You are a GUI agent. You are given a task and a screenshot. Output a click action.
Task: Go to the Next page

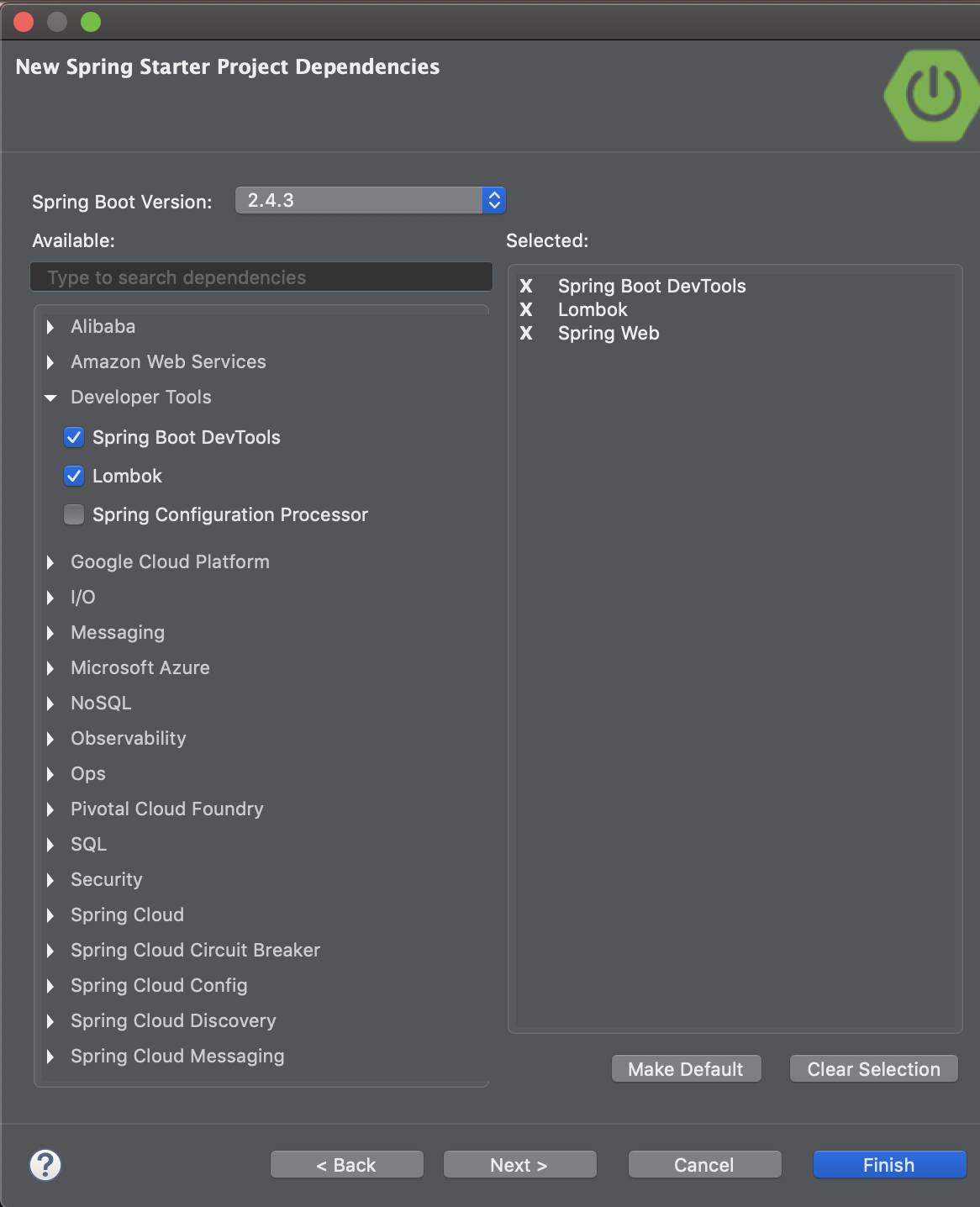[519, 1165]
